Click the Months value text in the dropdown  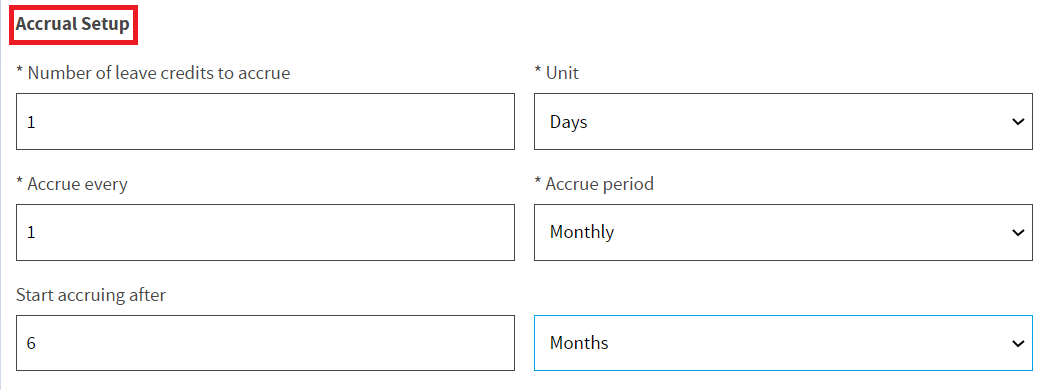[x=579, y=343]
